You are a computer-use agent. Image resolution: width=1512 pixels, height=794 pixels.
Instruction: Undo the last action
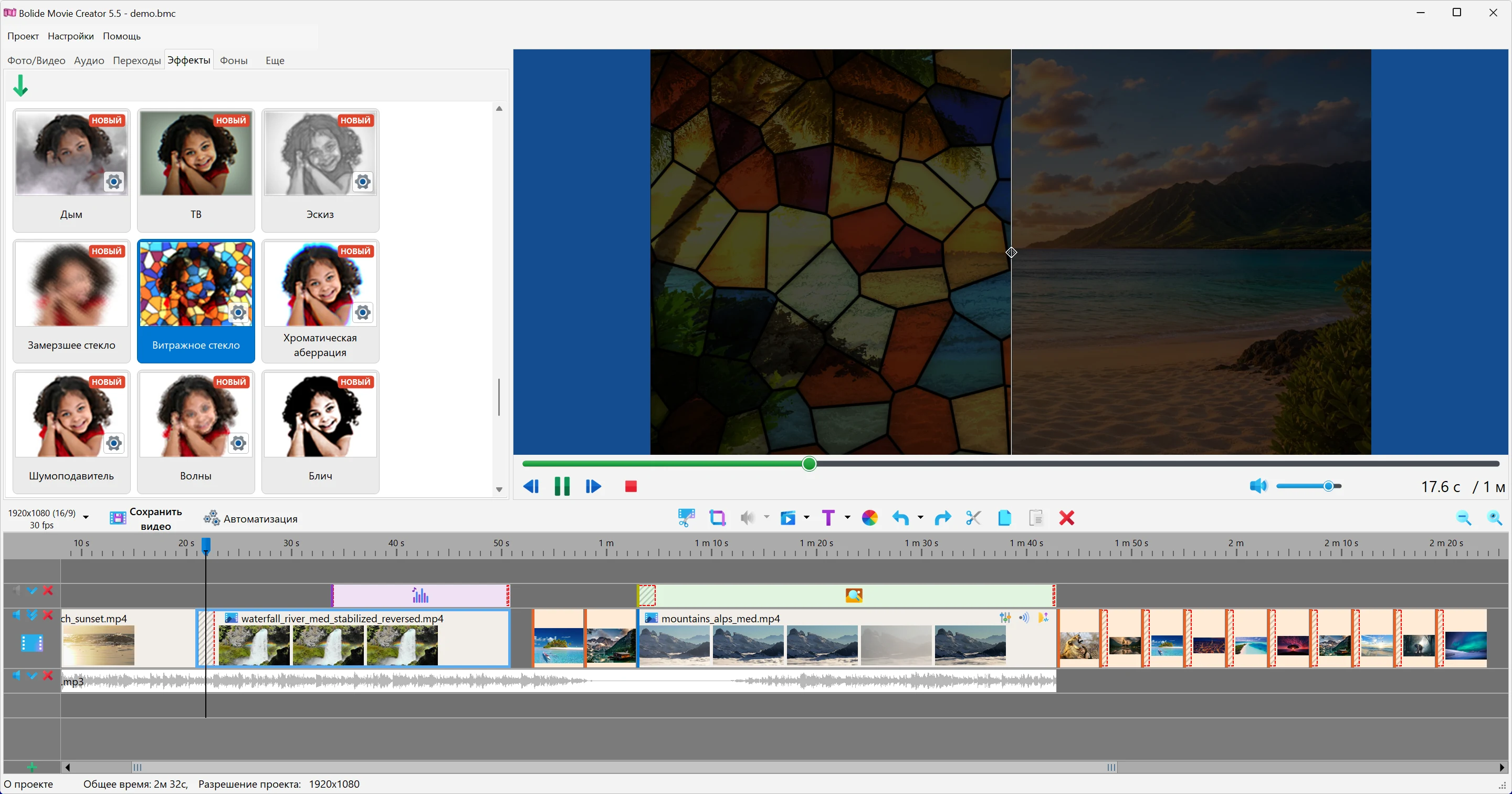(900, 517)
